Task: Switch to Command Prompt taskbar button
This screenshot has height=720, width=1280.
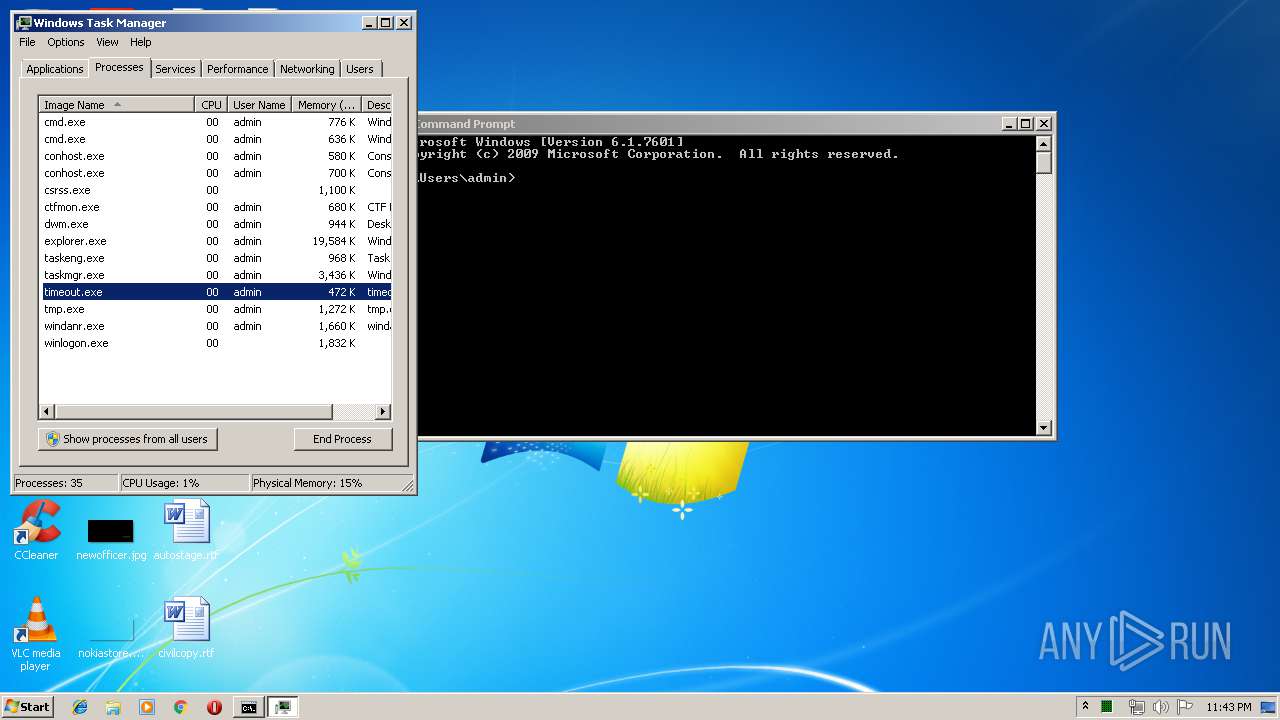Action: (x=248, y=707)
